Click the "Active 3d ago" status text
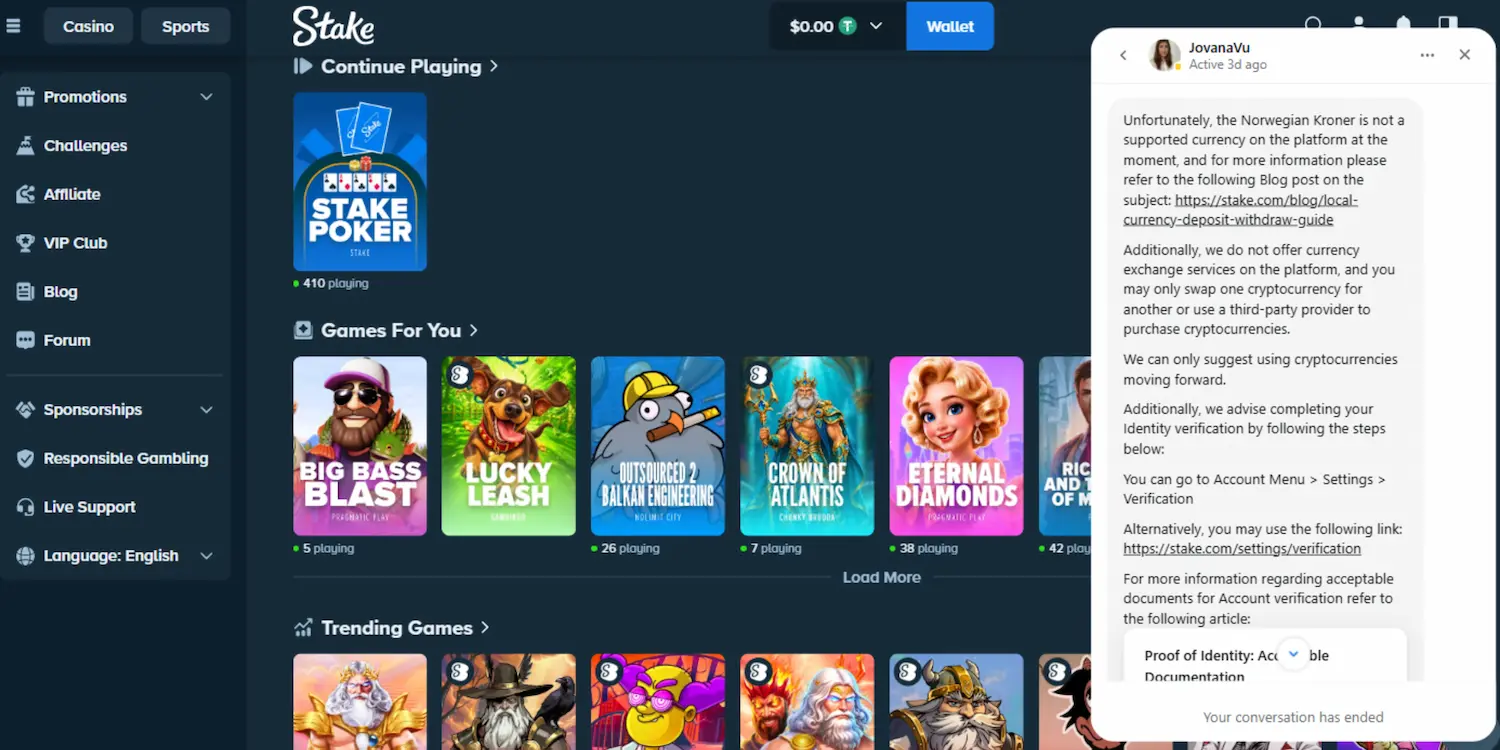This screenshot has width=1500, height=750. (x=1228, y=65)
